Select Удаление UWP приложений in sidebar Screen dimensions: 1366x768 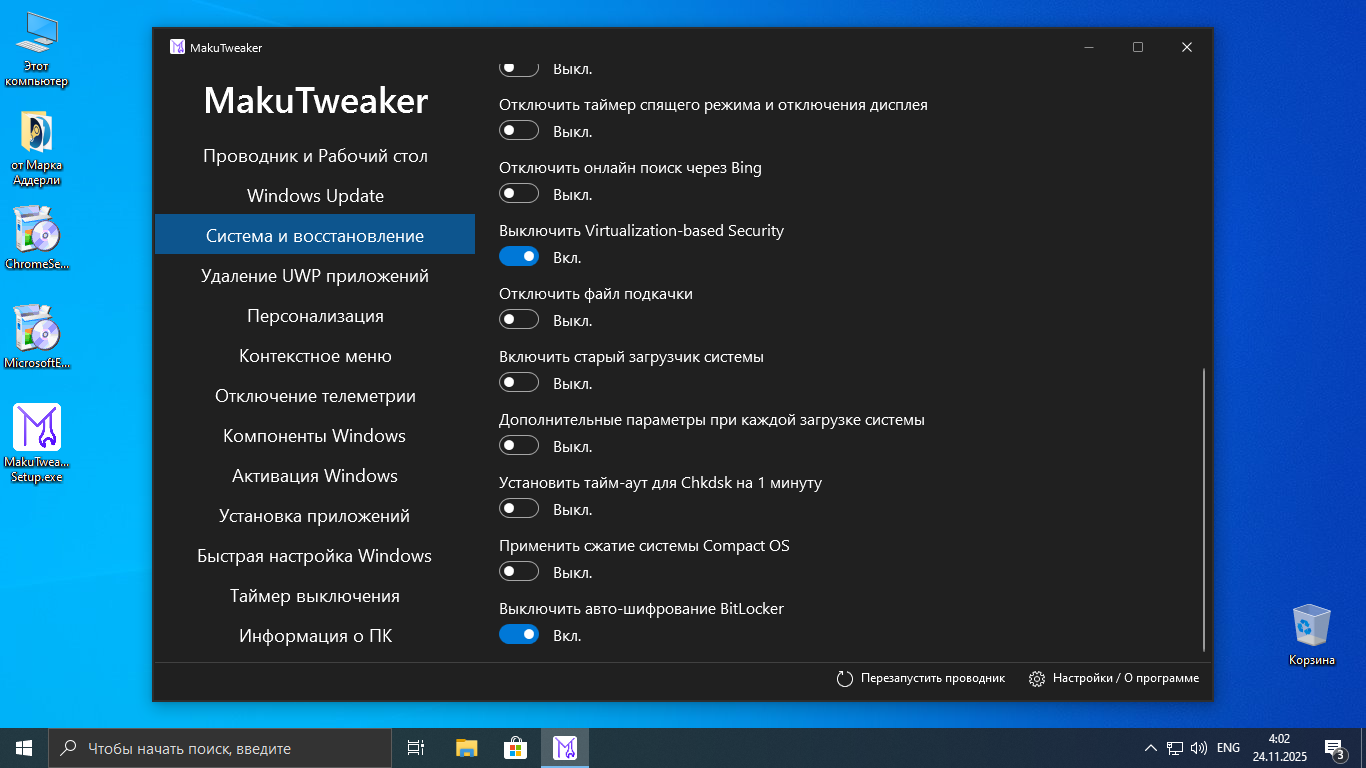pyautogui.click(x=315, y=276)
